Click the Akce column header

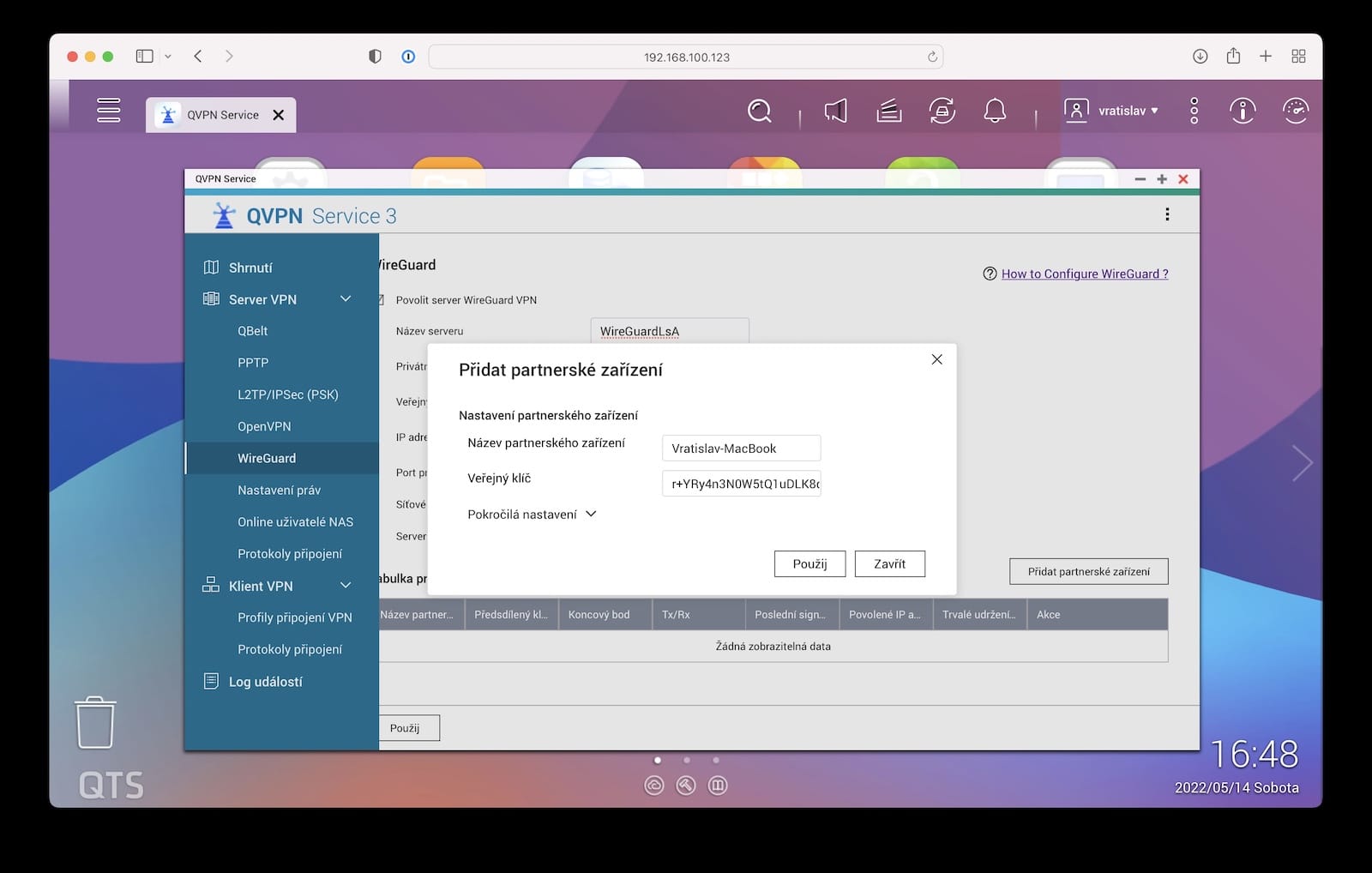coord(1098,615)
